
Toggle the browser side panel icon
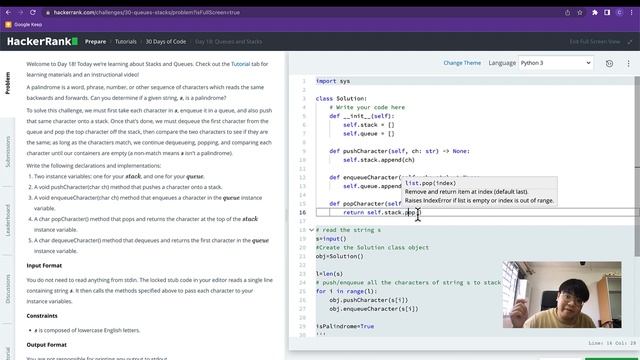click(607, 13)
